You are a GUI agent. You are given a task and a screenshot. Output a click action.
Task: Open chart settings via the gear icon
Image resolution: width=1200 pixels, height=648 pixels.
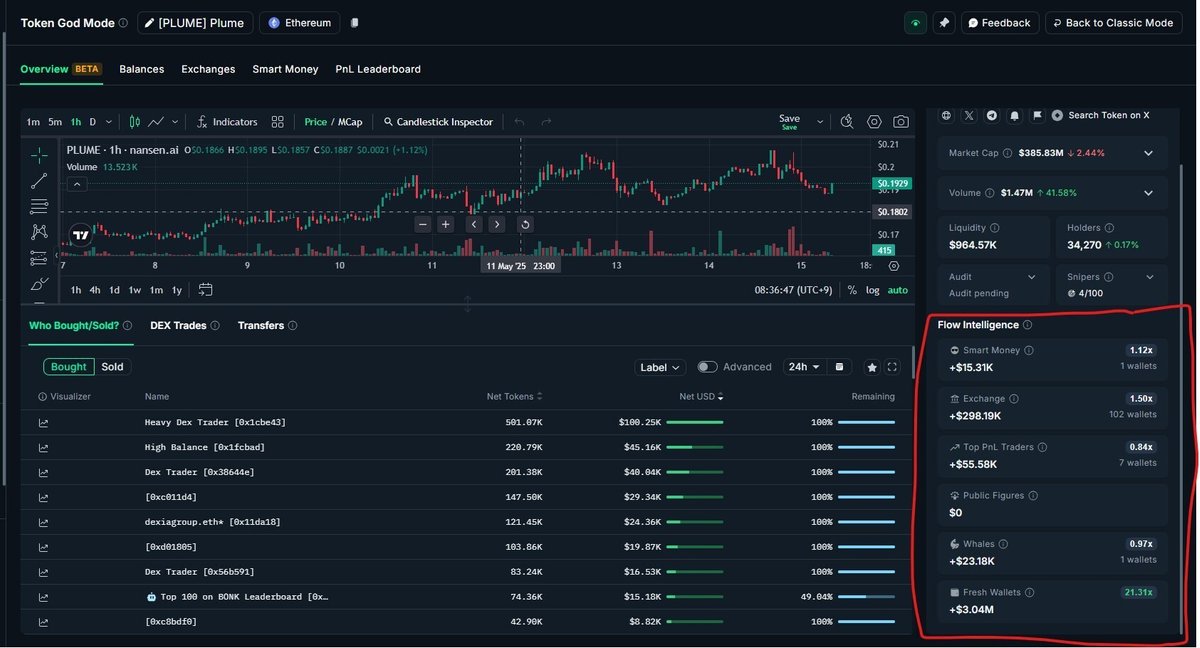[874, 121]
